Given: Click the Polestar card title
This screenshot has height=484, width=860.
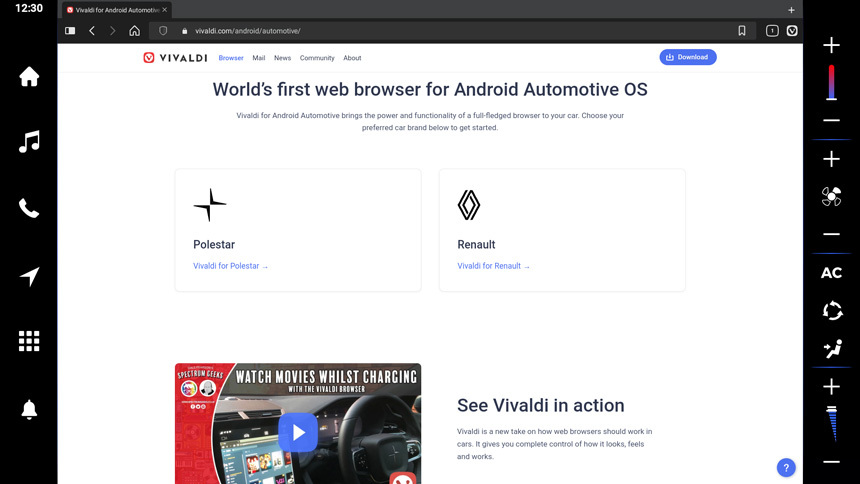Looking at the screenshot, I should click(x=214, y=244).
